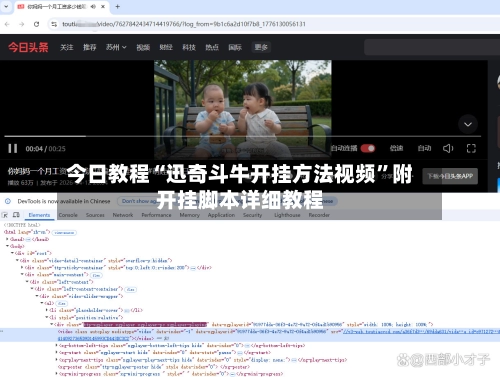
Task: Toggle the DevTools device toolbar icon
Action: coord(16,215)
